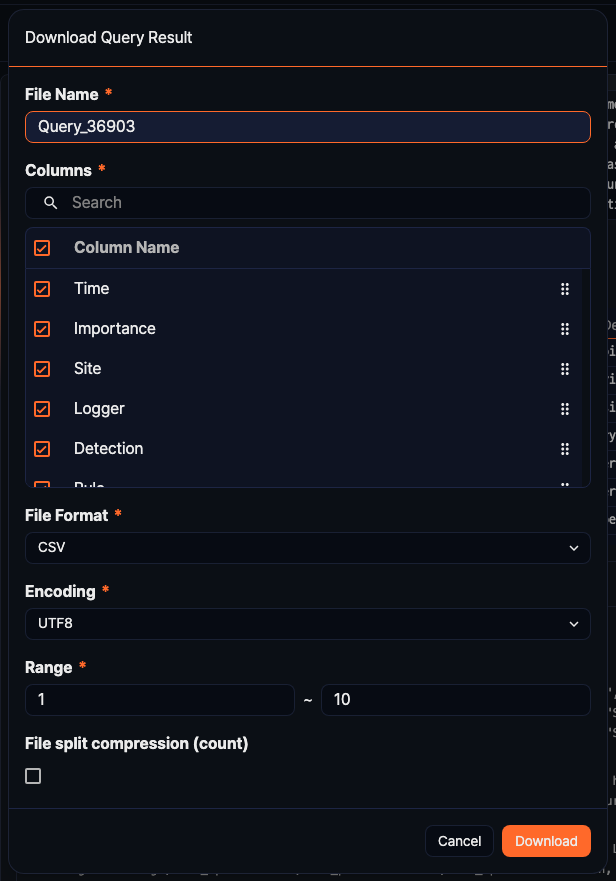The height and width of the screenshot is (881, 616).
Task: Click the chevron on the CSV selector
Action: pos(574,548)
